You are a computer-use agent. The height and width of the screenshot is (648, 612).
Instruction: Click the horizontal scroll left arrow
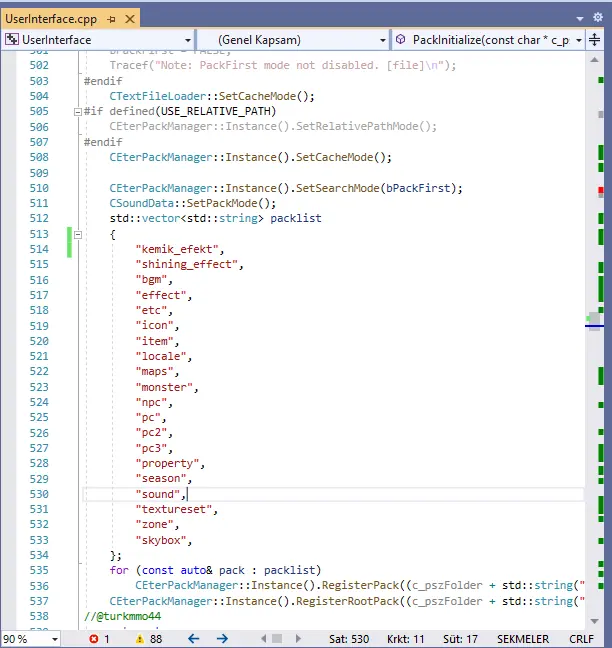click(264, 639)
